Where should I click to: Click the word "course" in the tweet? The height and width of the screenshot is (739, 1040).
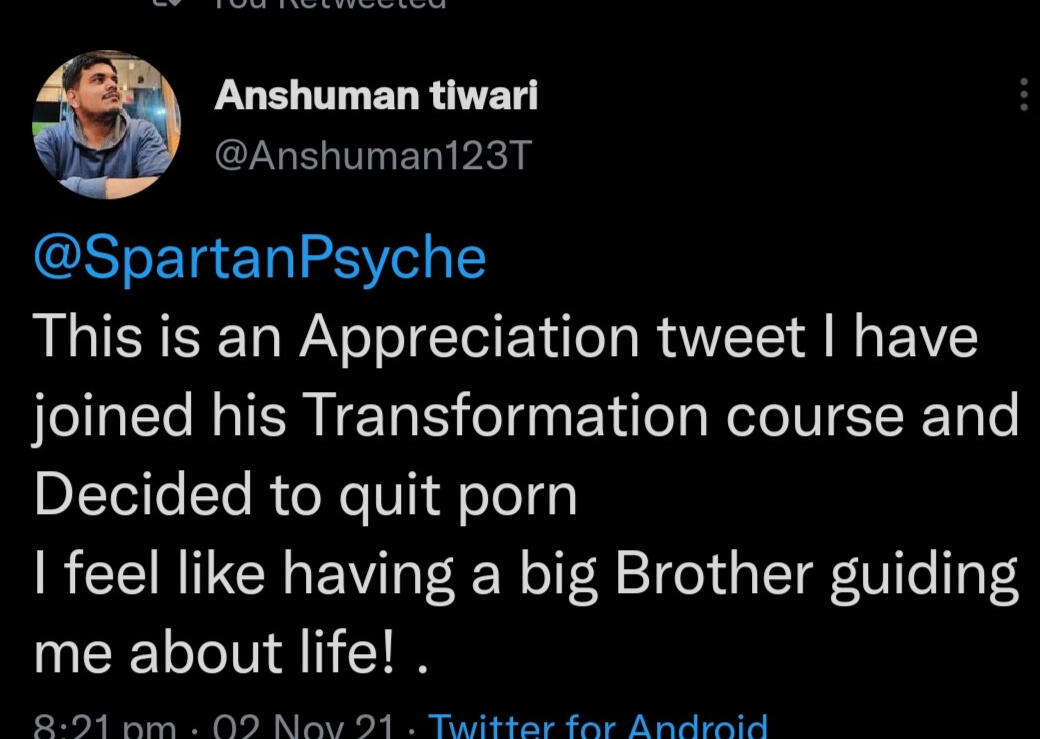816,417
